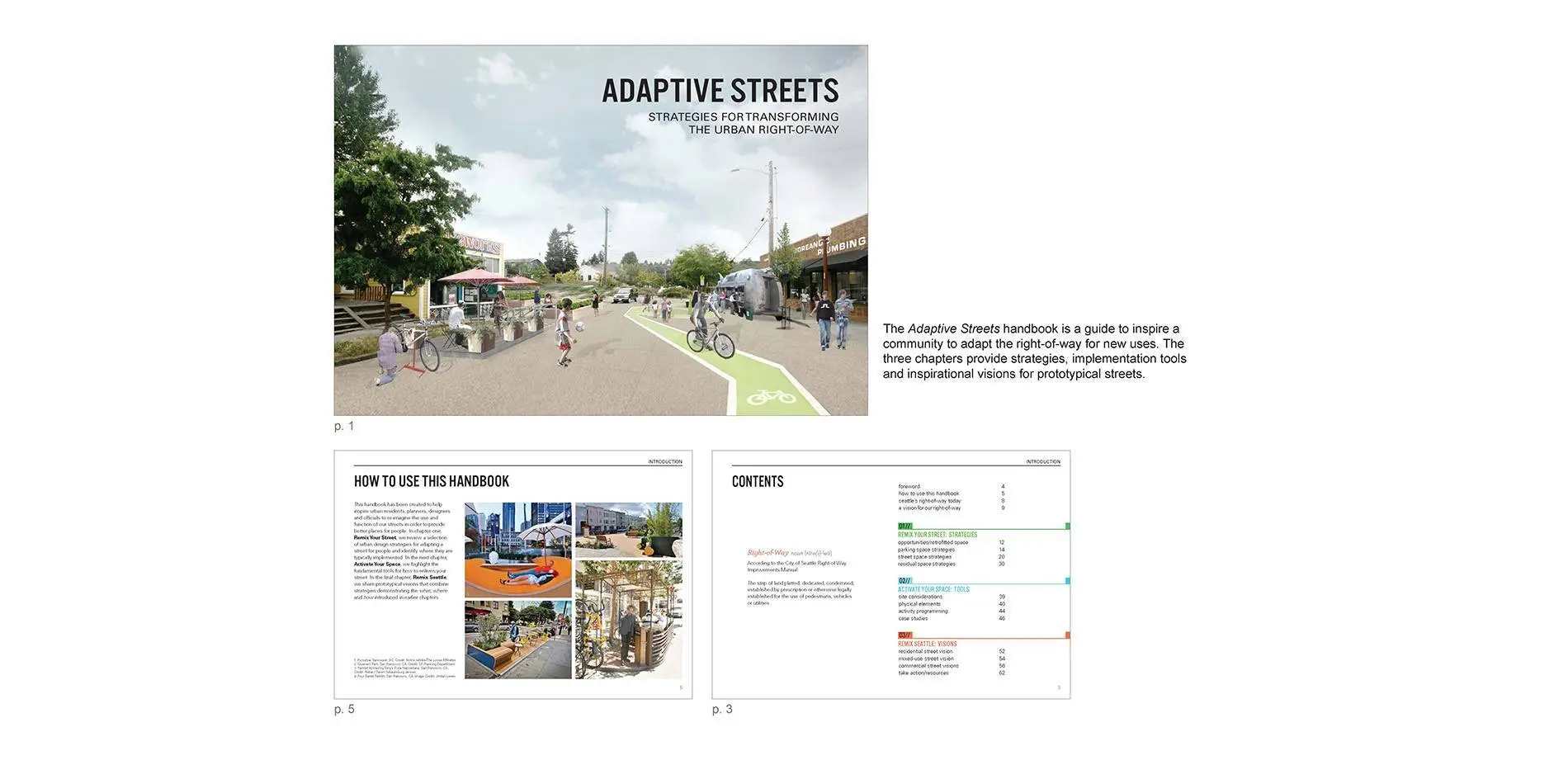Select the How To Use This Handbook page
The height and width of the screenshot is (765, 1568).
tap(513, 574)
